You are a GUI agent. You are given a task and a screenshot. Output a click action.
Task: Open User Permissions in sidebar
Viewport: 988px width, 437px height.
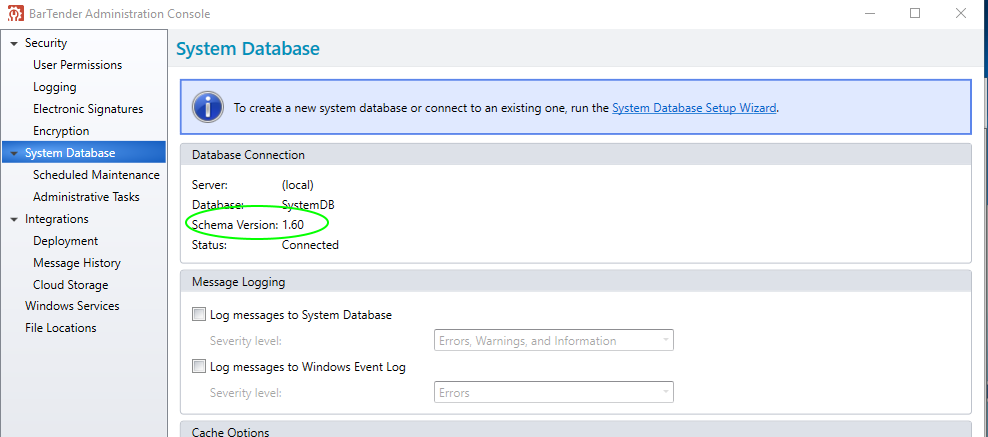tap(78, 65)
